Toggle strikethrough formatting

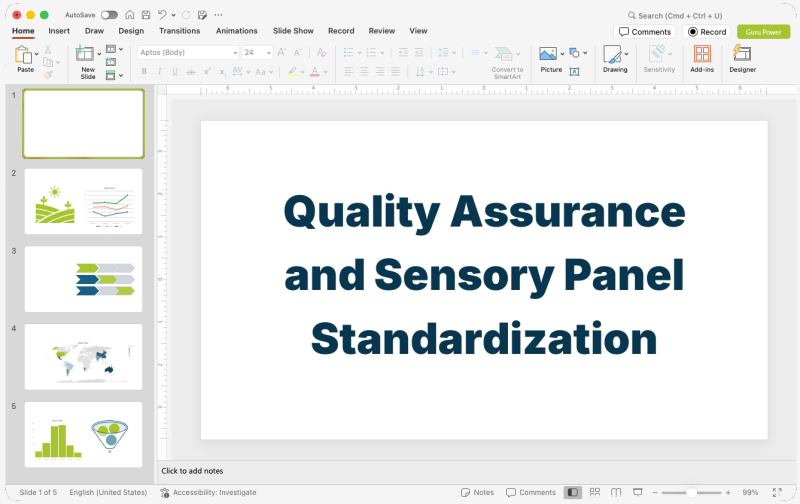tap(190, 72)
